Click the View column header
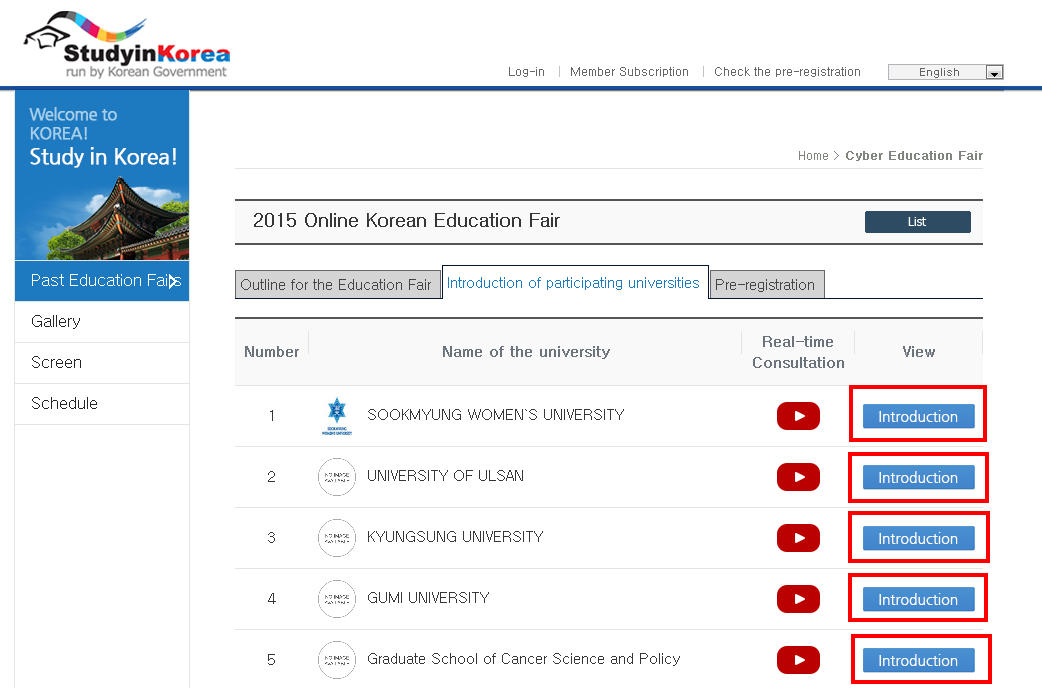The width and height of the screenshot is (1042, 688). pyautogui.click(x=918, y=352)
